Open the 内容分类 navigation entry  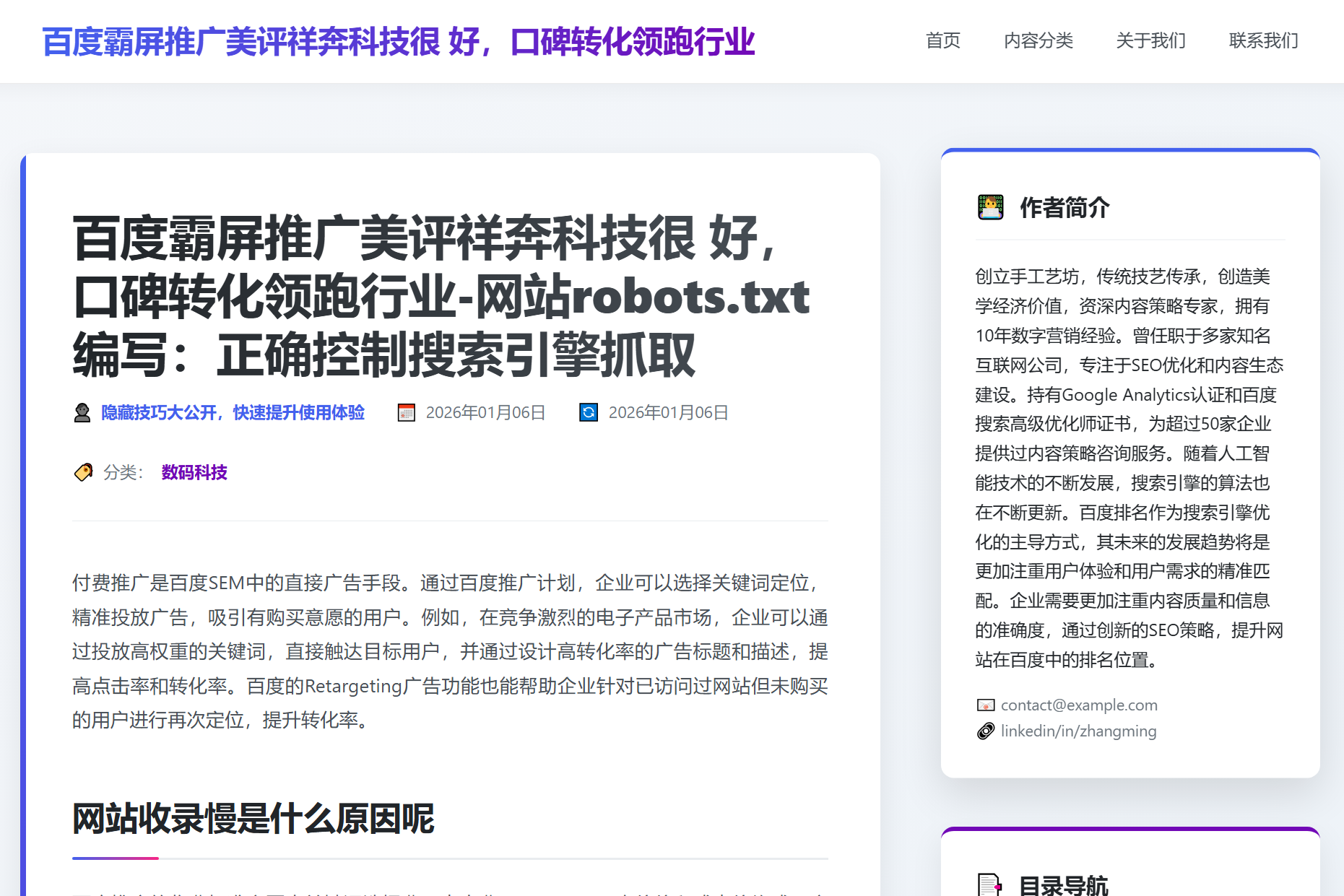tap(1039, 41)
